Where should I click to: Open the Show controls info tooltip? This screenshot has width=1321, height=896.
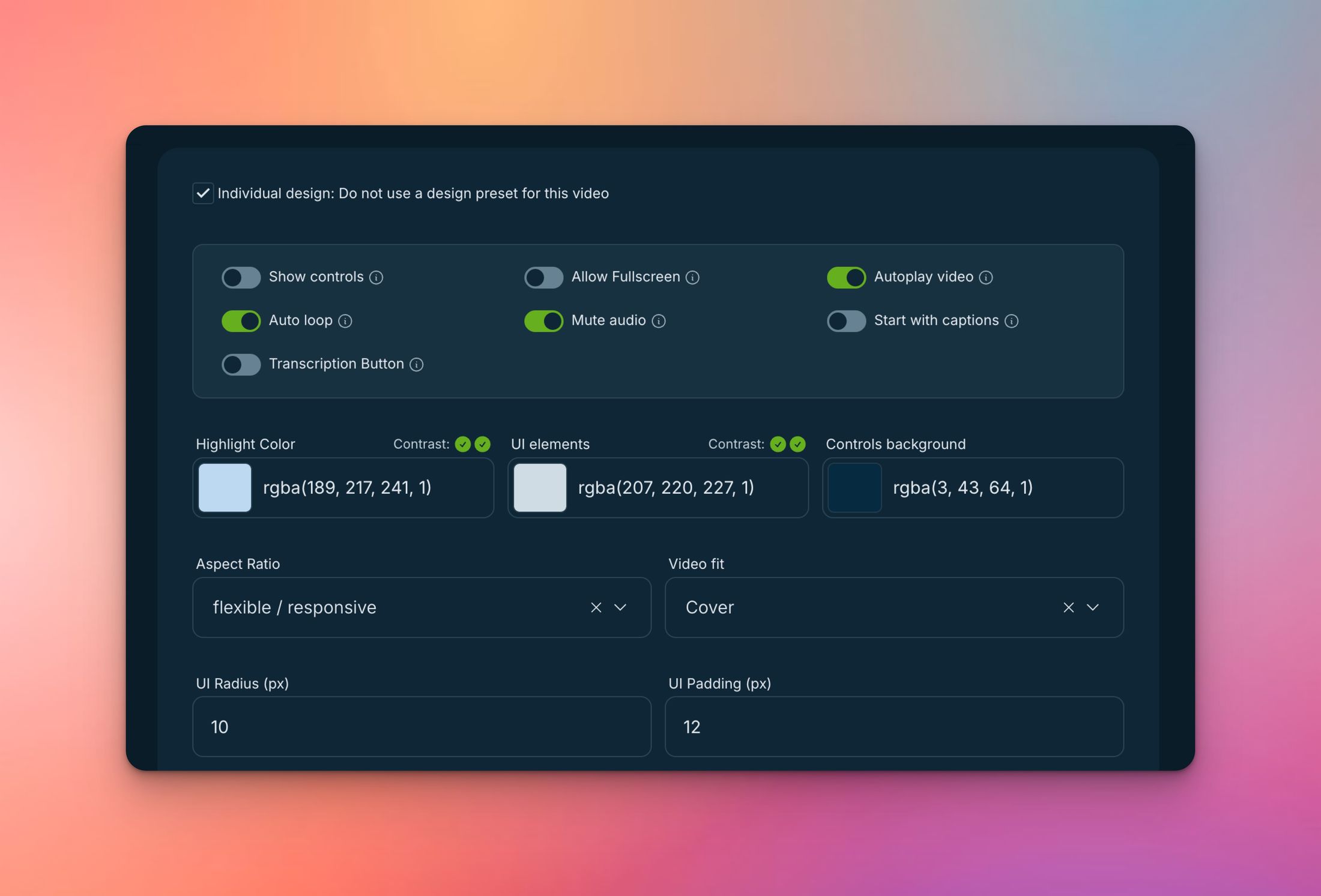click(x=377, y=277)
